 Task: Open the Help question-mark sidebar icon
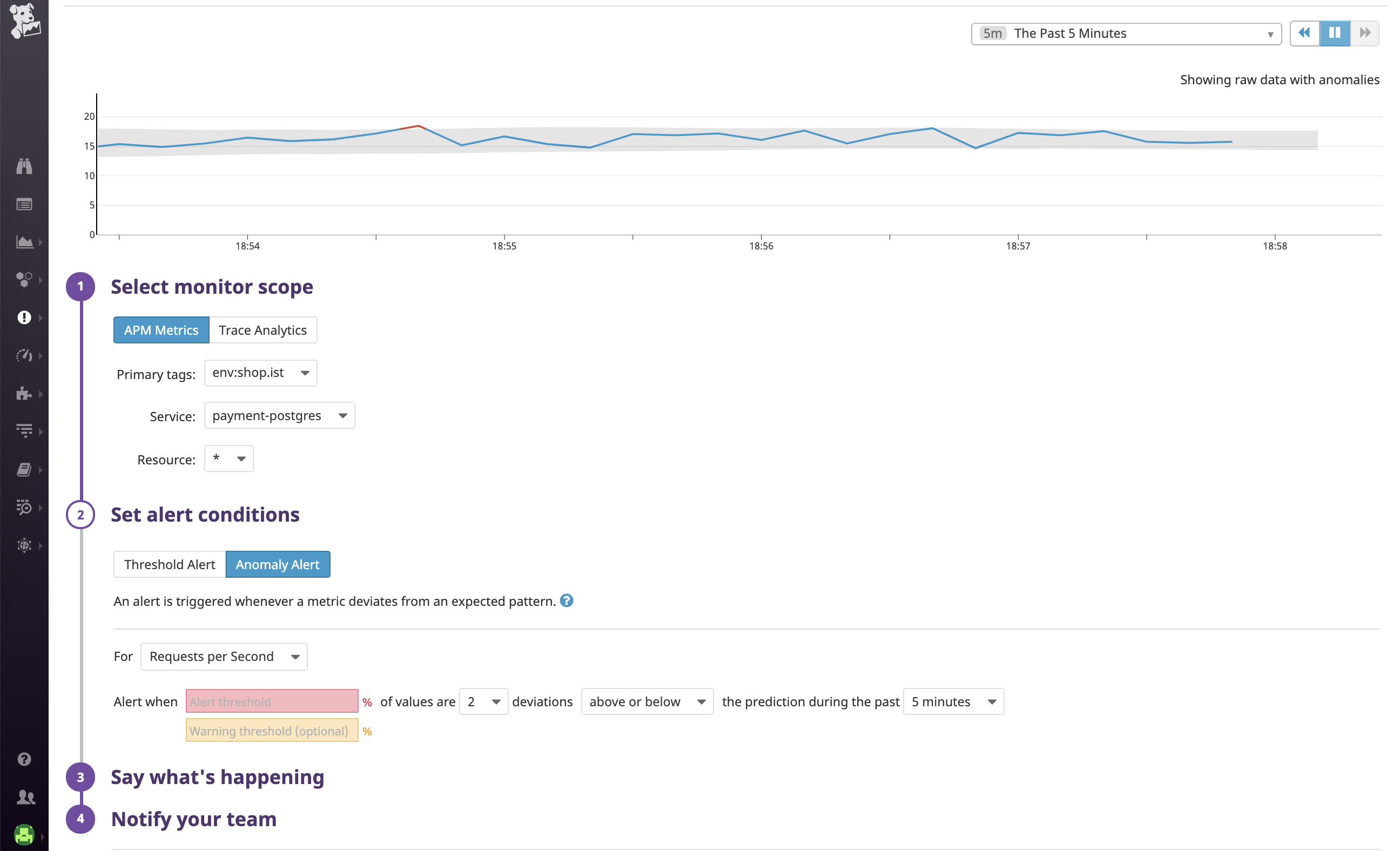[24, 759]
